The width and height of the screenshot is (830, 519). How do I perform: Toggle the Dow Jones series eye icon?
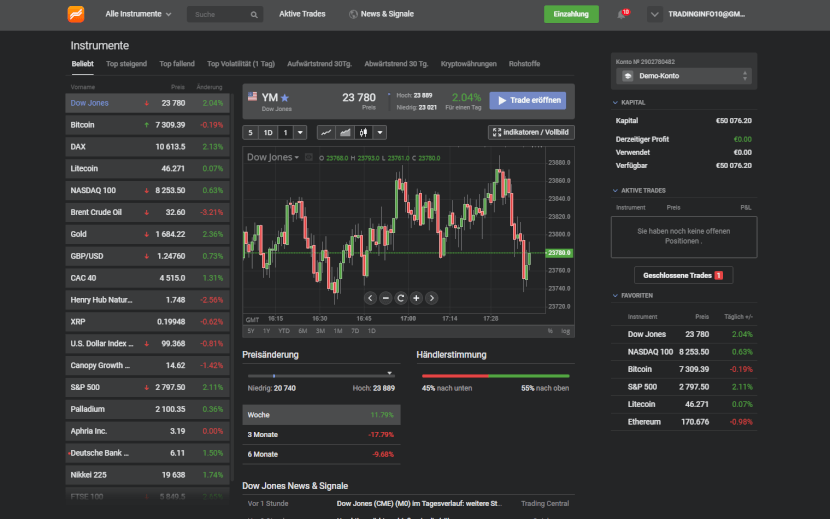(309, 157)
